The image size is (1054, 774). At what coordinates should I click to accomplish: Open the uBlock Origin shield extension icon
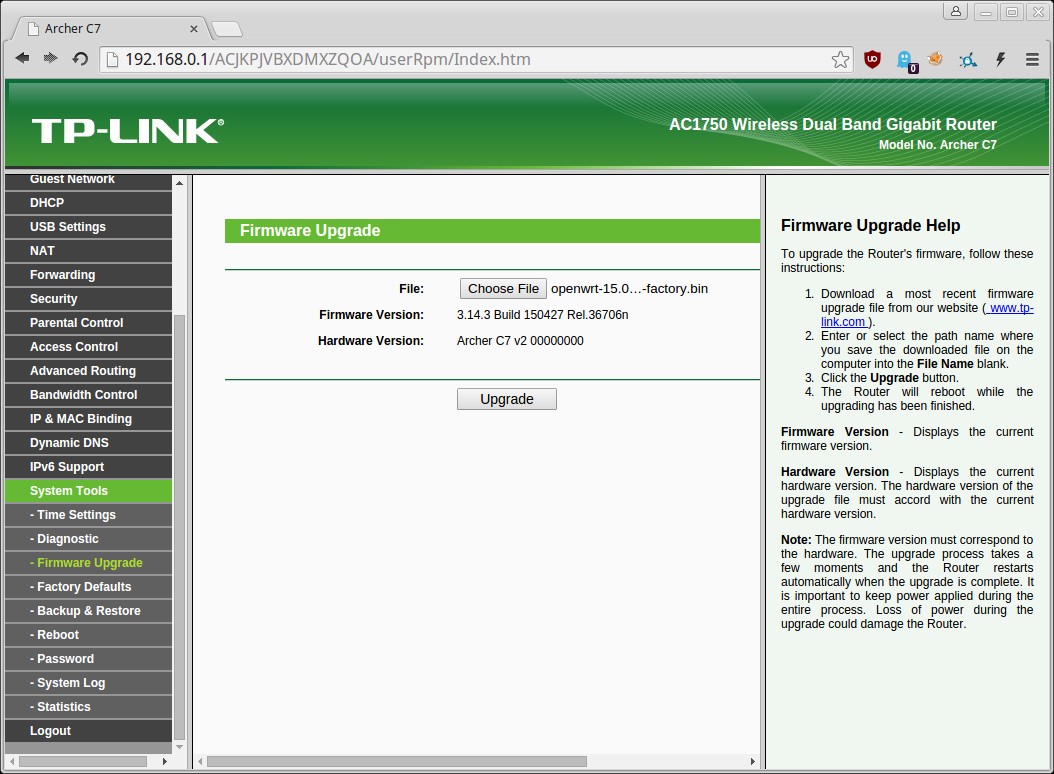tap(872, 59)
